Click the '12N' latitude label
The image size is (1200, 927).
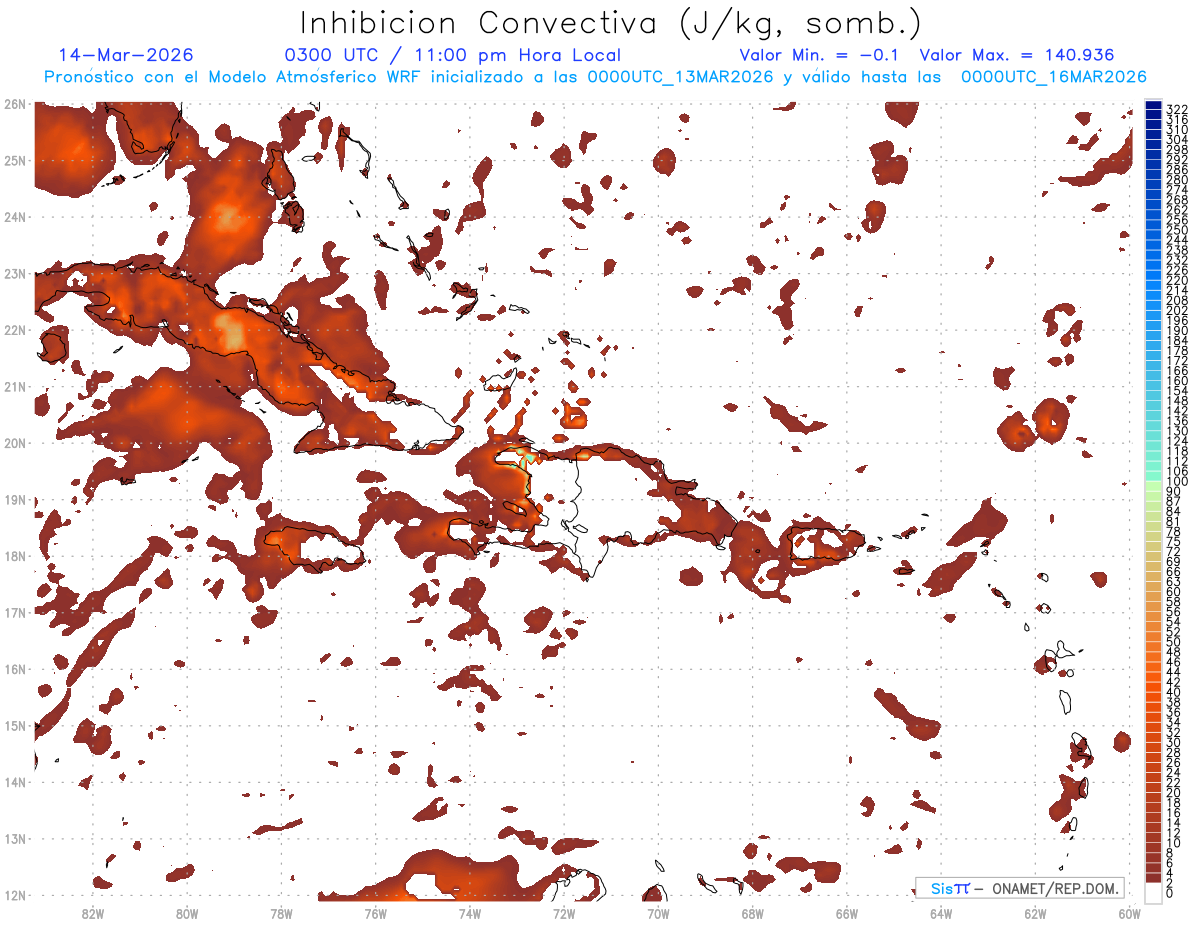(x=15, y=895)
